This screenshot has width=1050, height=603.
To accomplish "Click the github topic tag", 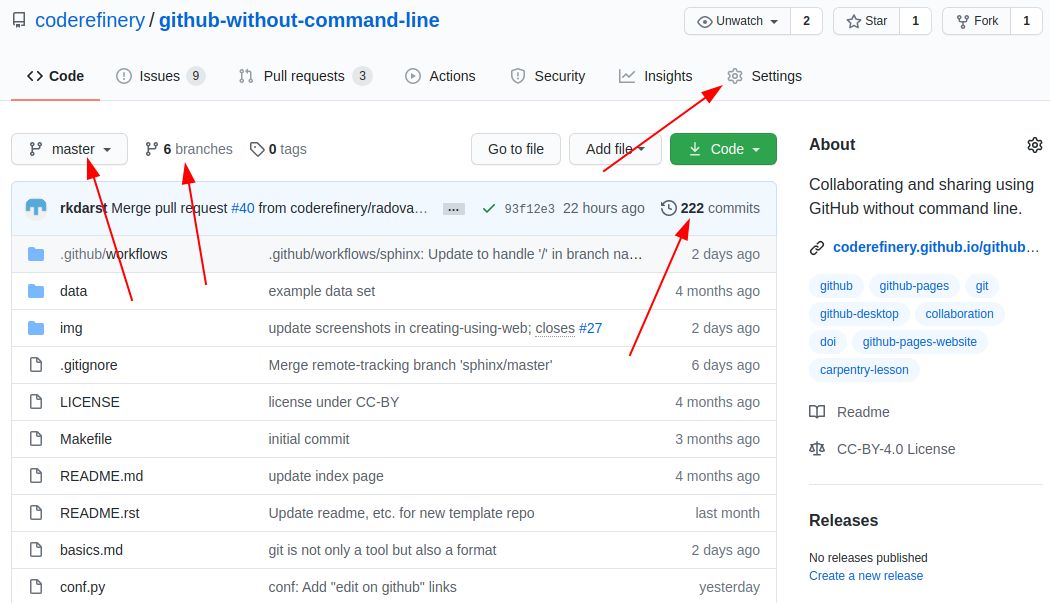I will coord(836,286).
